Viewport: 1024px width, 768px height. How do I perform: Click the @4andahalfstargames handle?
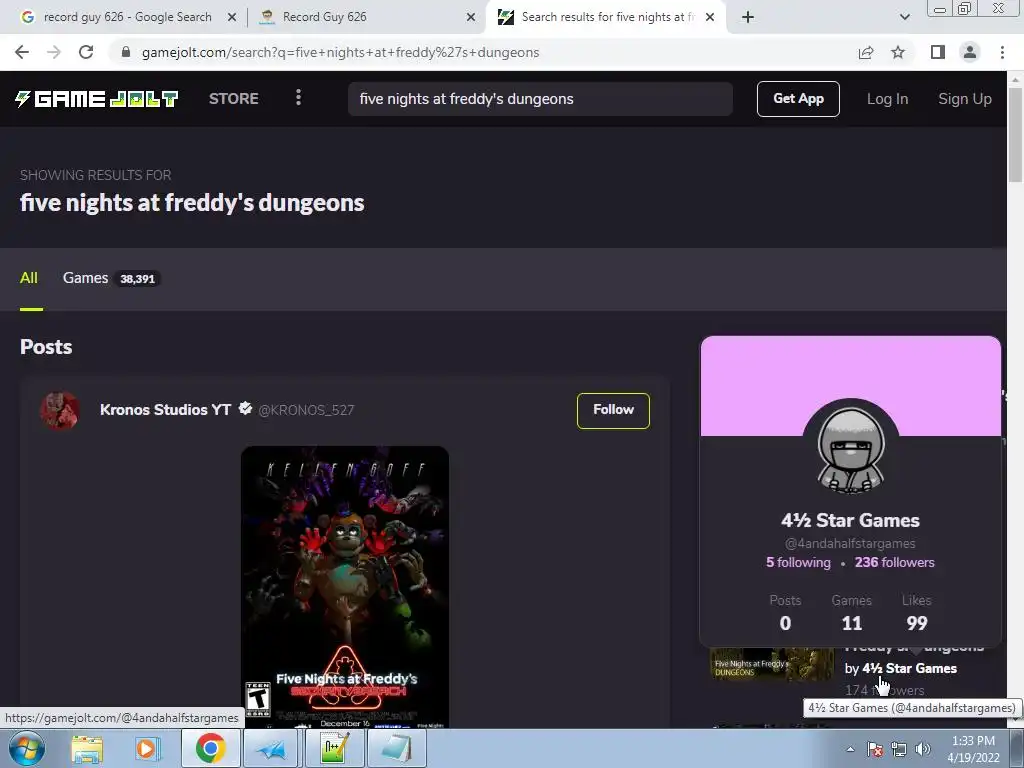[850, 543]
